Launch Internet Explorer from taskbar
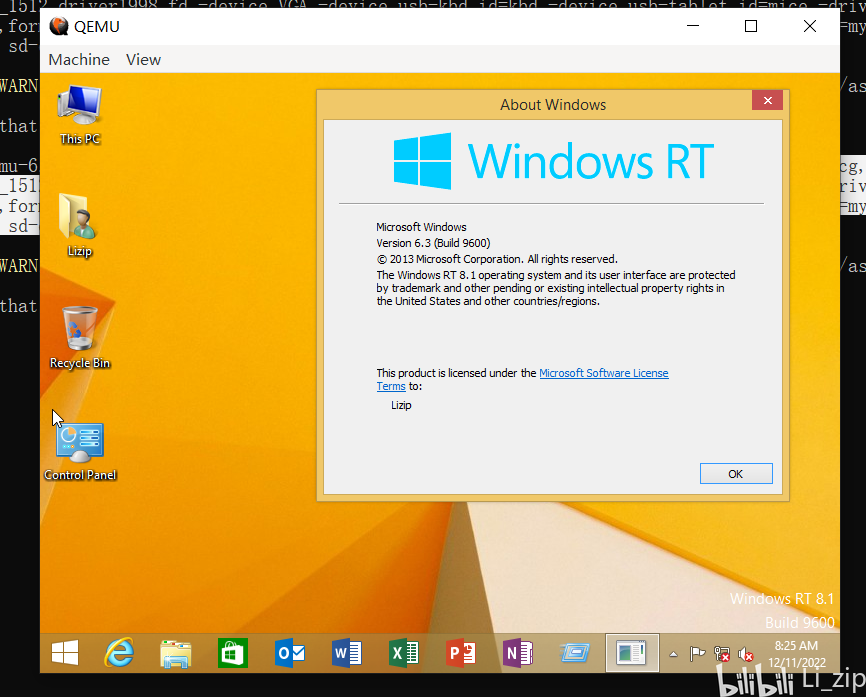This screenshot has width=866, height=697. pyautogui.click(x=119, y=653)
